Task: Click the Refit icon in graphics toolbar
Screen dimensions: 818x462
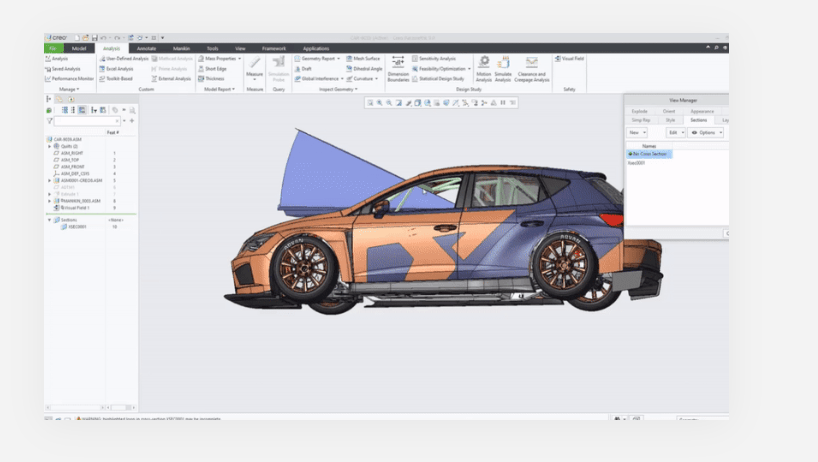Action: point(370,103)
